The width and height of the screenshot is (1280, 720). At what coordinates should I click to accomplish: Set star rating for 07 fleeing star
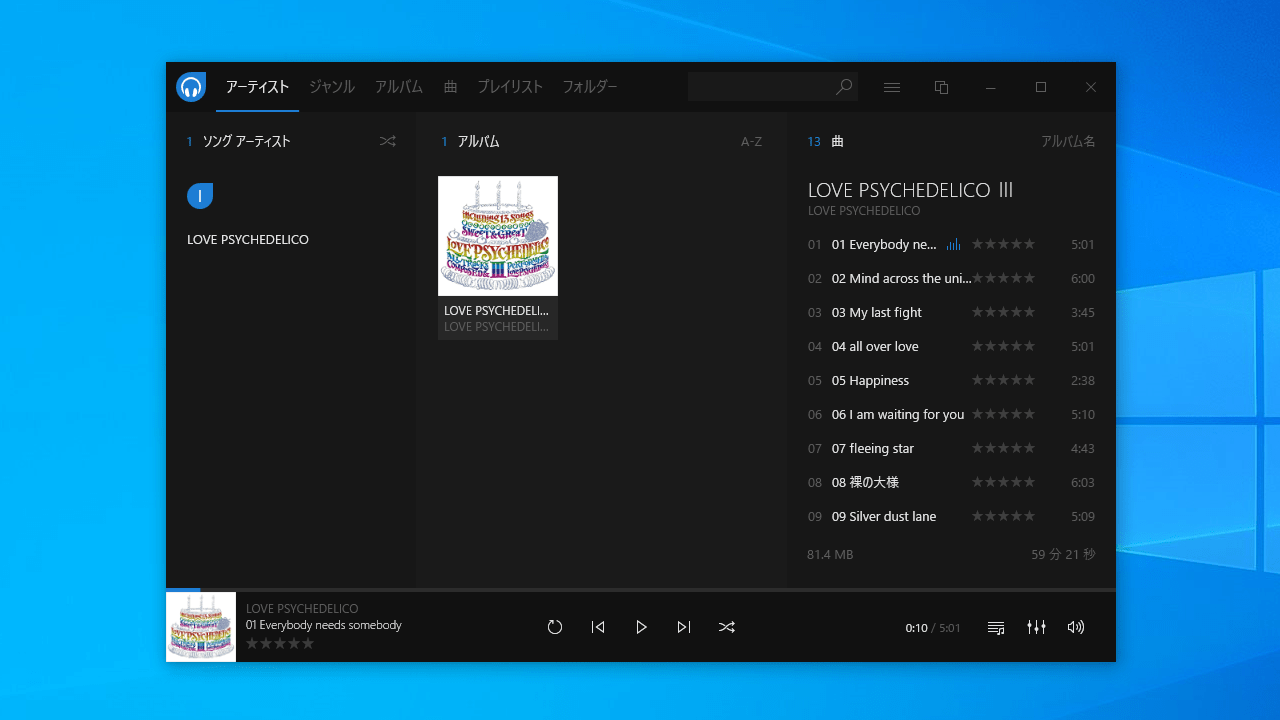pyautogui.click(x=1004, y=448)
